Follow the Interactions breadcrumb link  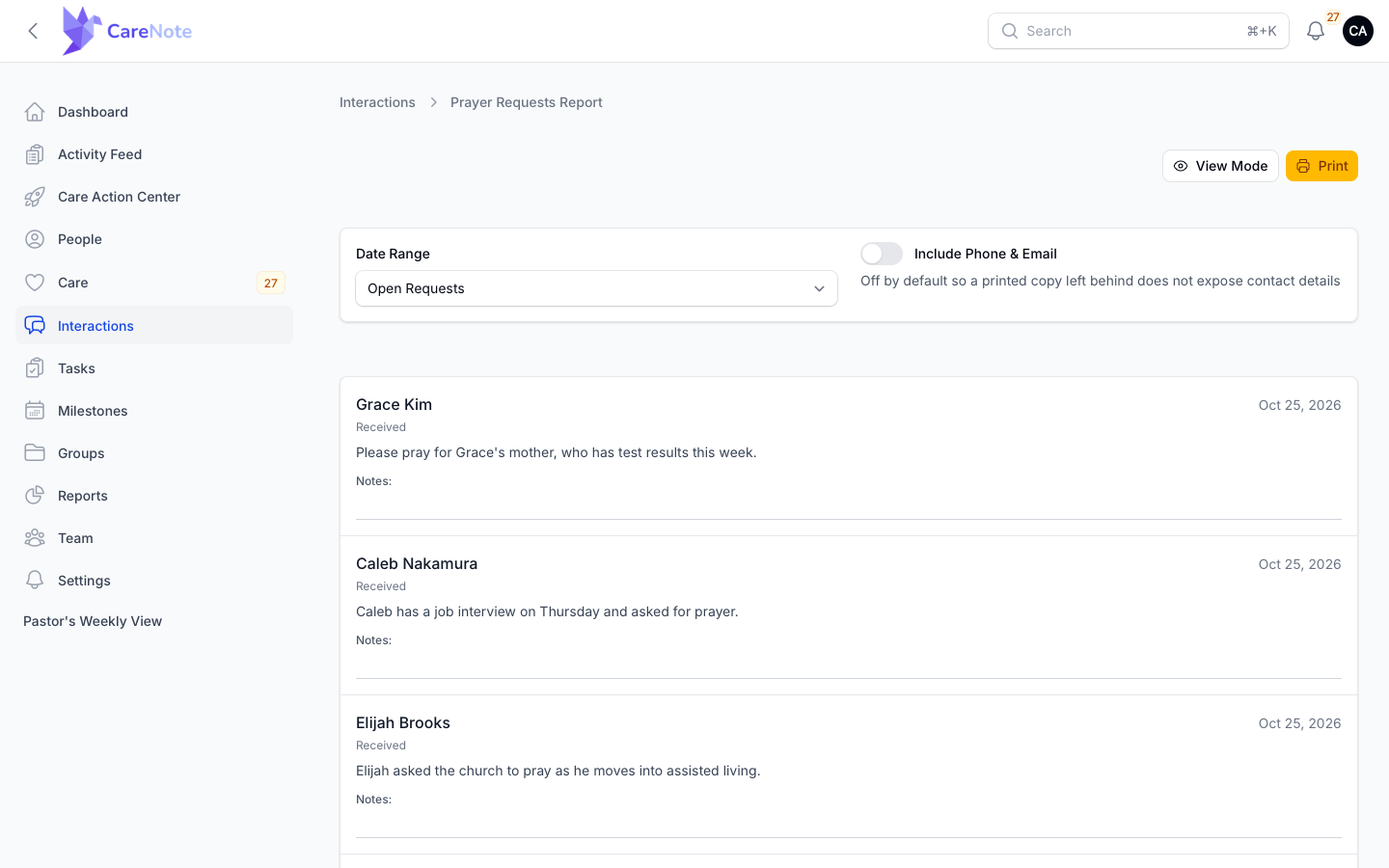tap(377, 102)
